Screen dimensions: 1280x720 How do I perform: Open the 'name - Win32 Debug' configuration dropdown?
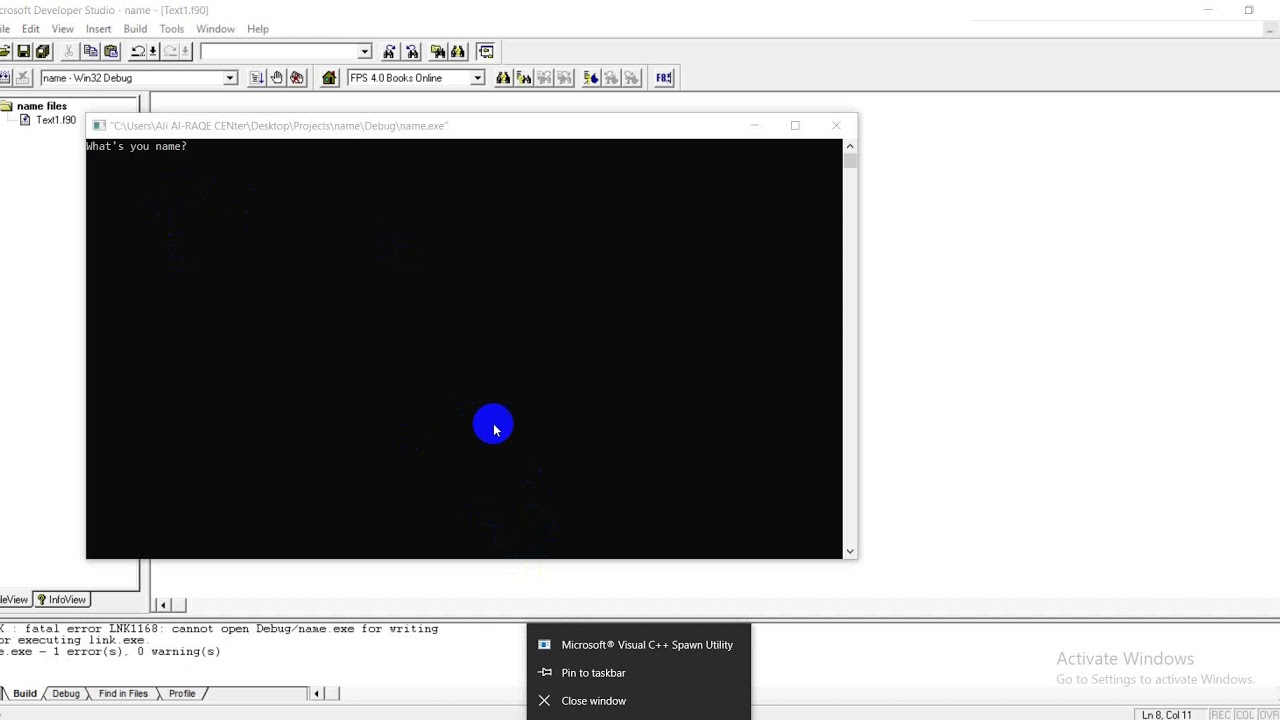tap(230, 78)
